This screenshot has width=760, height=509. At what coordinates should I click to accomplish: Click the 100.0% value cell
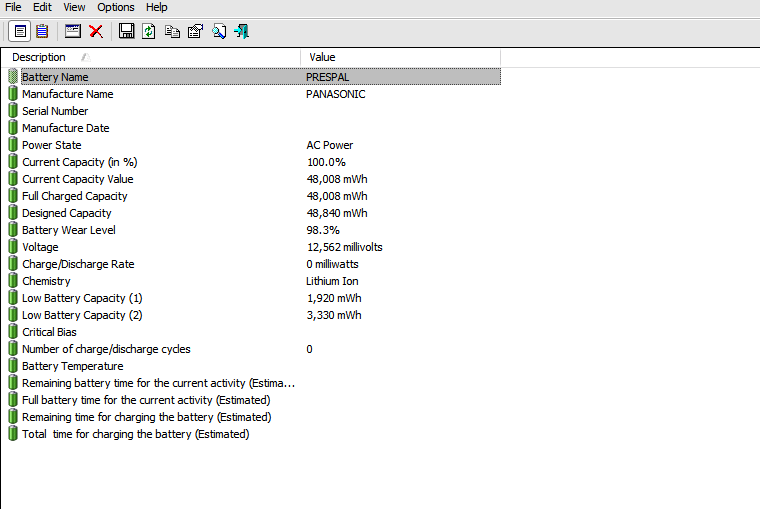pyautogui.click(x=326, y=162)
